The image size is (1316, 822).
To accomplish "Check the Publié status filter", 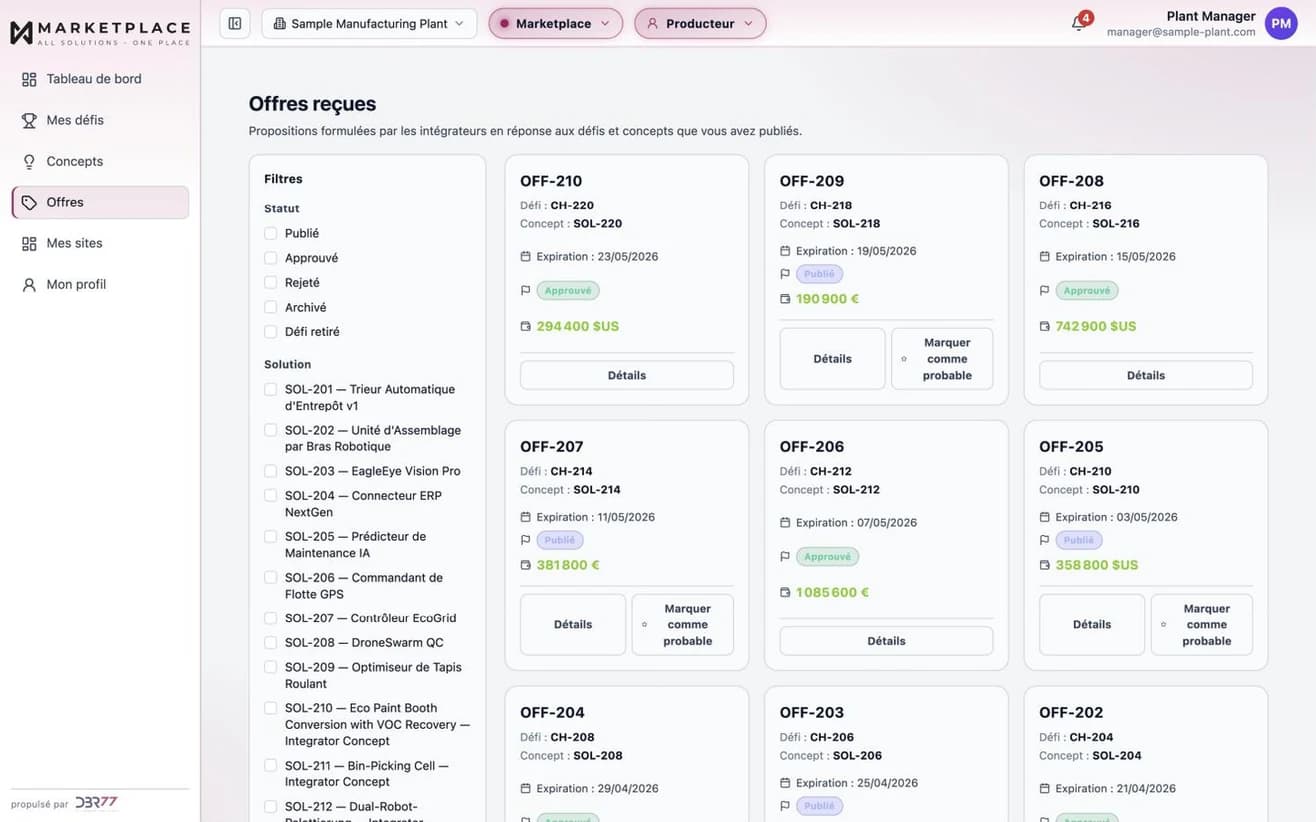I will point(270,233).
